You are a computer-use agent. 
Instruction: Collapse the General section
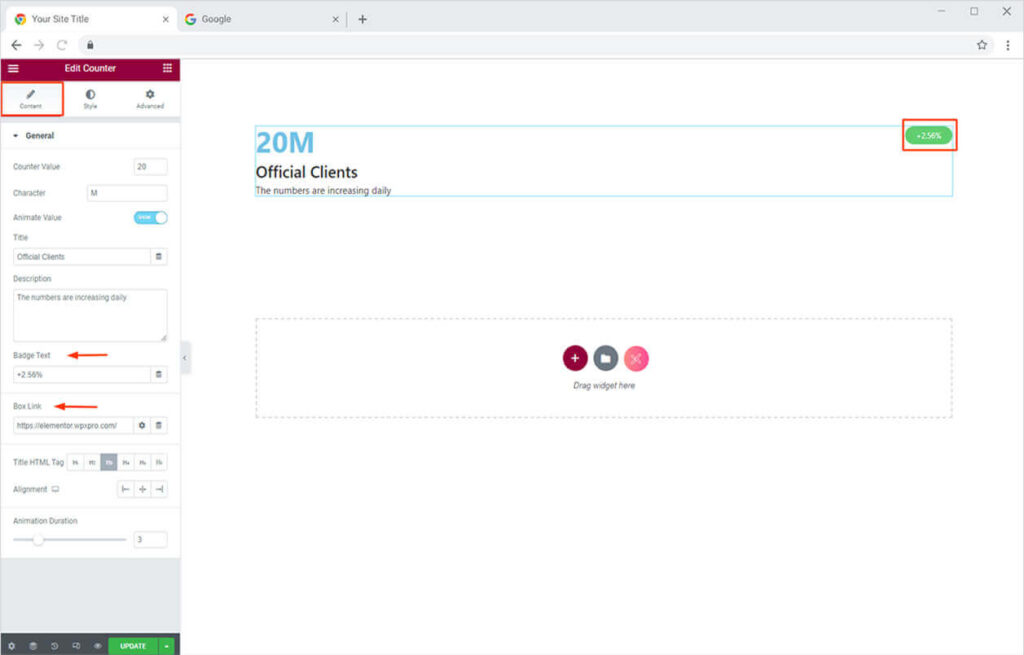pyautogui.click(x=16, y=136)
